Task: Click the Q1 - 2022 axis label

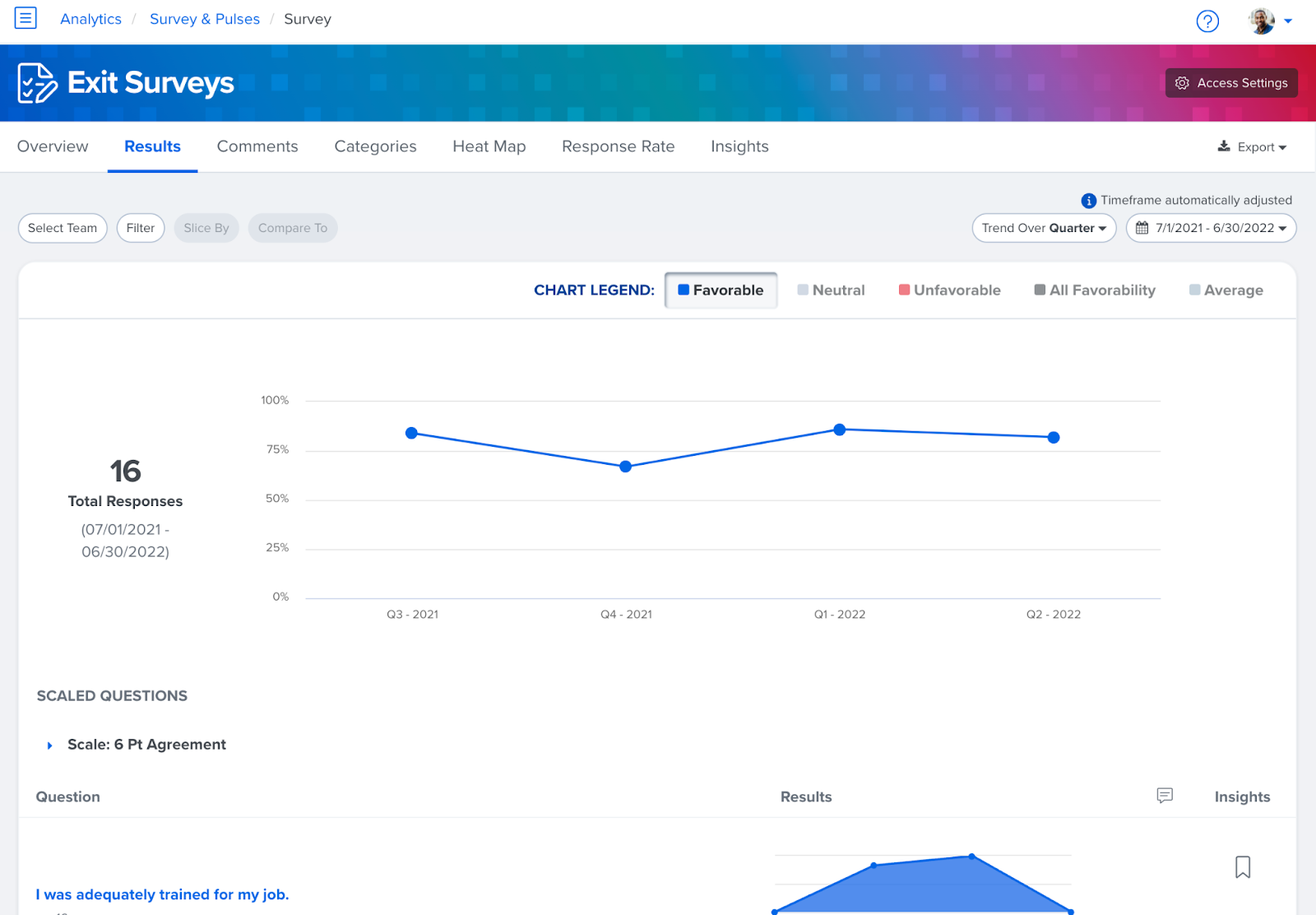Action: click(x=840, y=615)
